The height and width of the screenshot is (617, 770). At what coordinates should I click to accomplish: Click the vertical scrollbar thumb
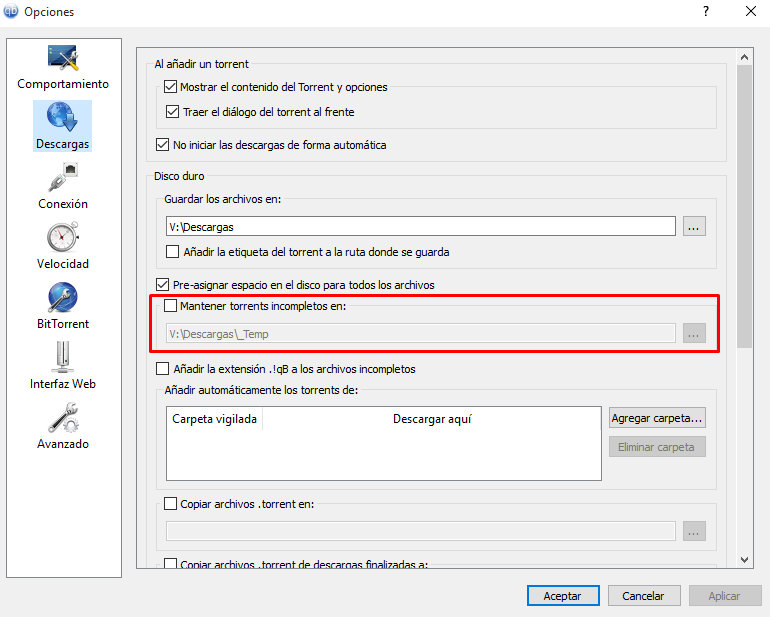[744, 206]
